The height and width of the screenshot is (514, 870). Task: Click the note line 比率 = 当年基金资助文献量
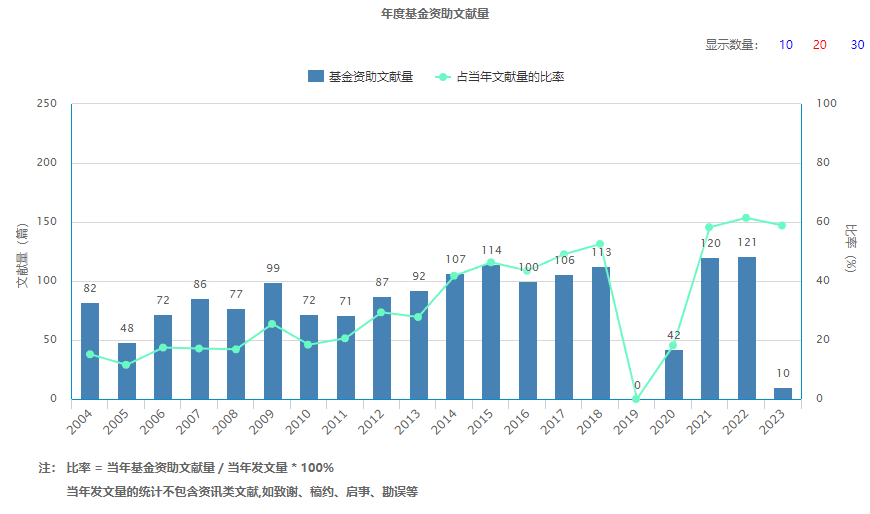pyautogui.click(x=200, y=468)
